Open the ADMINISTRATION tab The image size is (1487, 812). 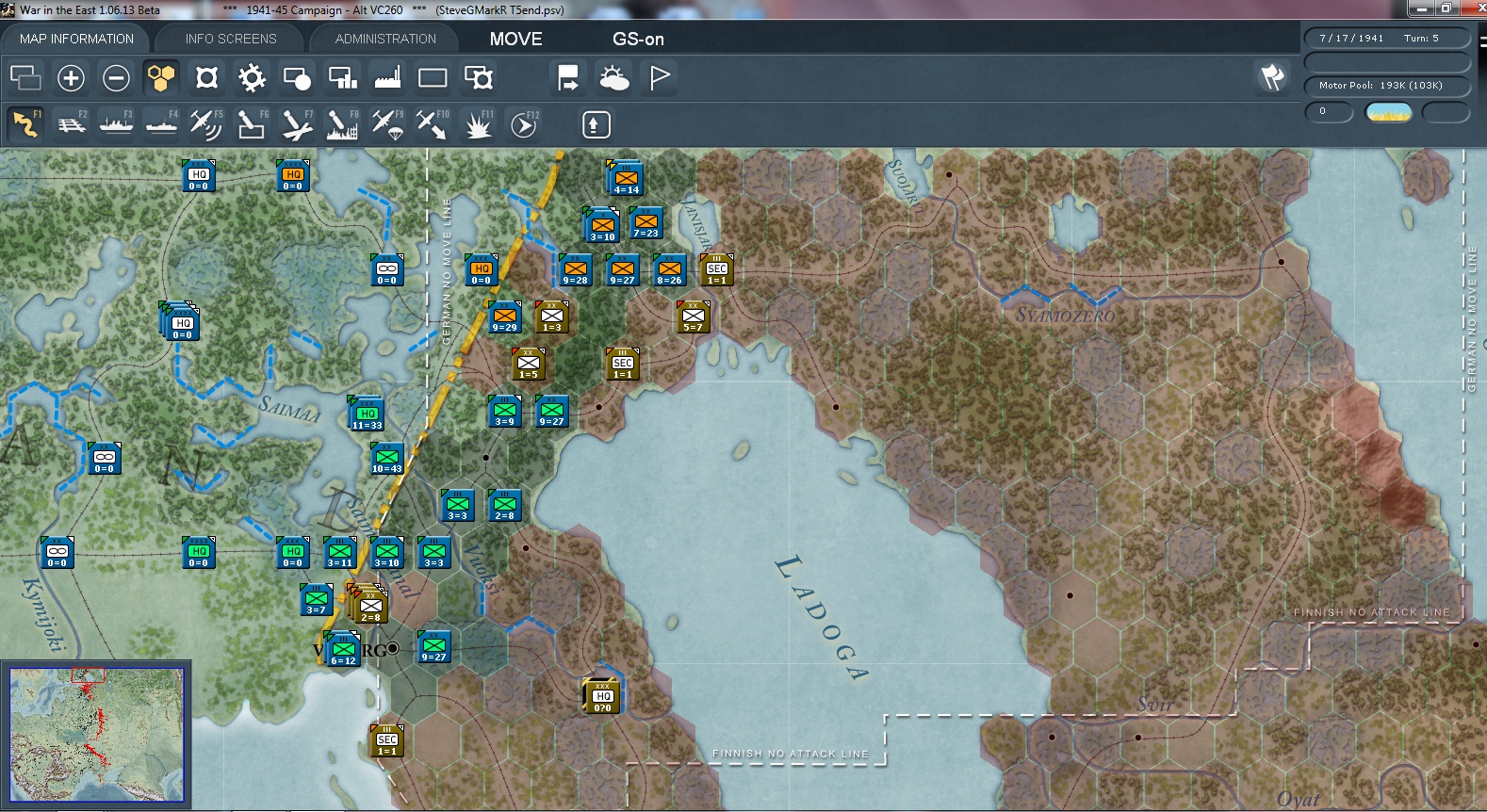pyautogui.click(x=385, y=39)
